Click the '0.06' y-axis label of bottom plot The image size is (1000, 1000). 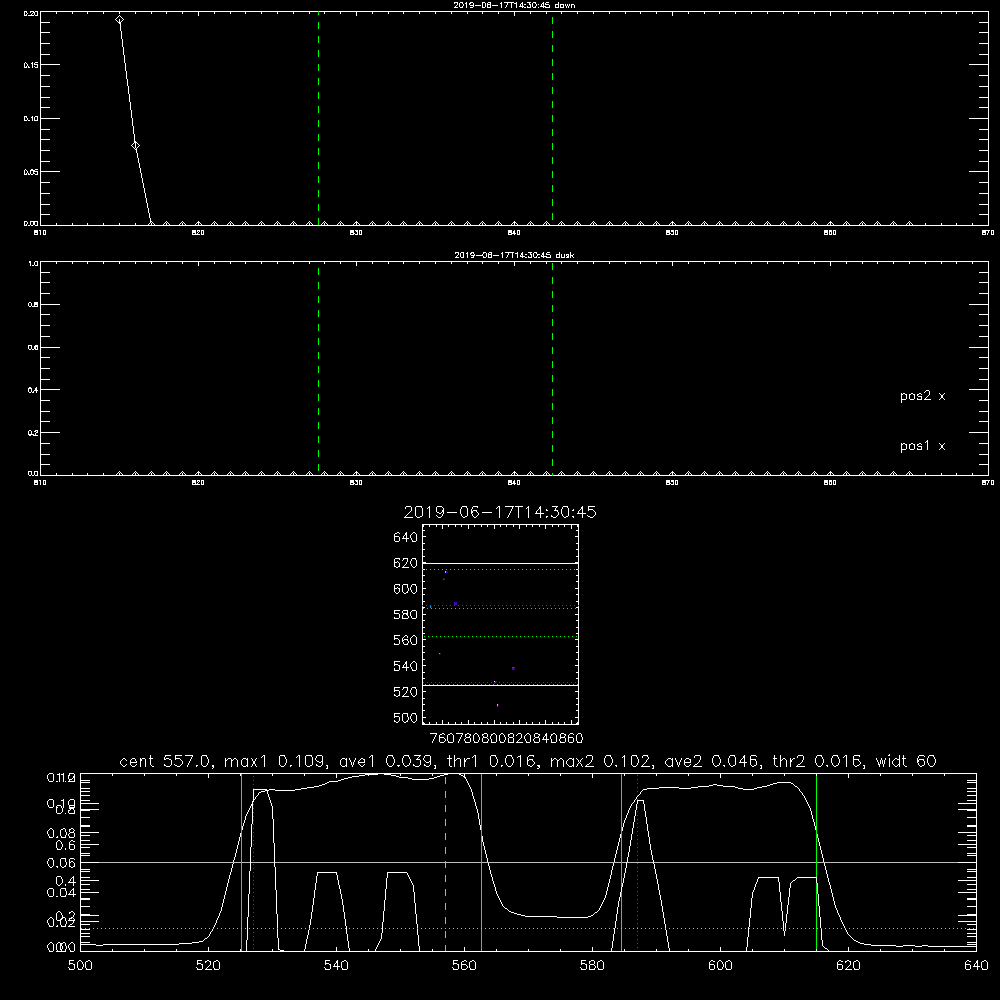(61, 863)
